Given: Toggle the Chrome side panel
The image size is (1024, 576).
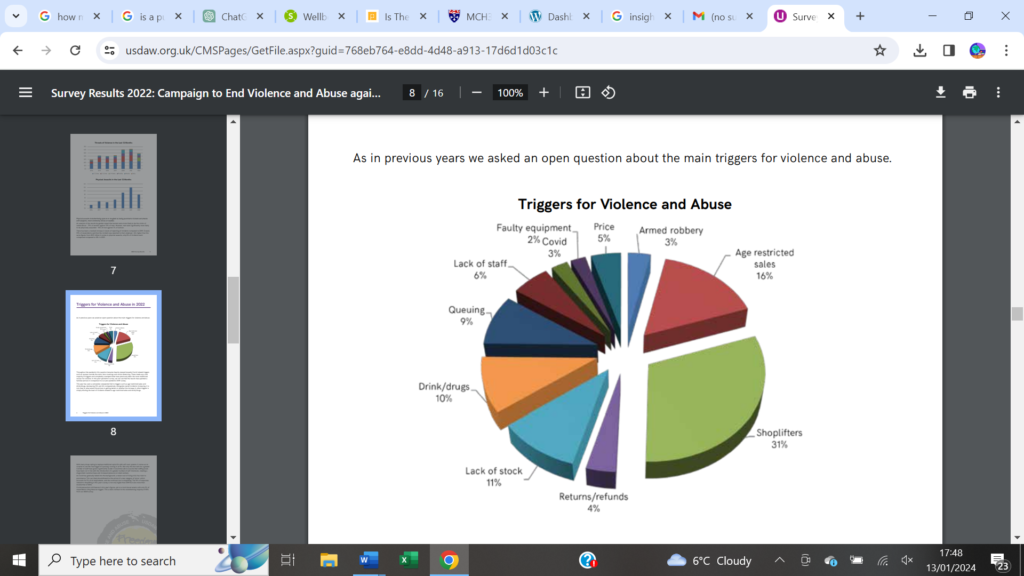Looking at the screenshot, I should (949, 50).
